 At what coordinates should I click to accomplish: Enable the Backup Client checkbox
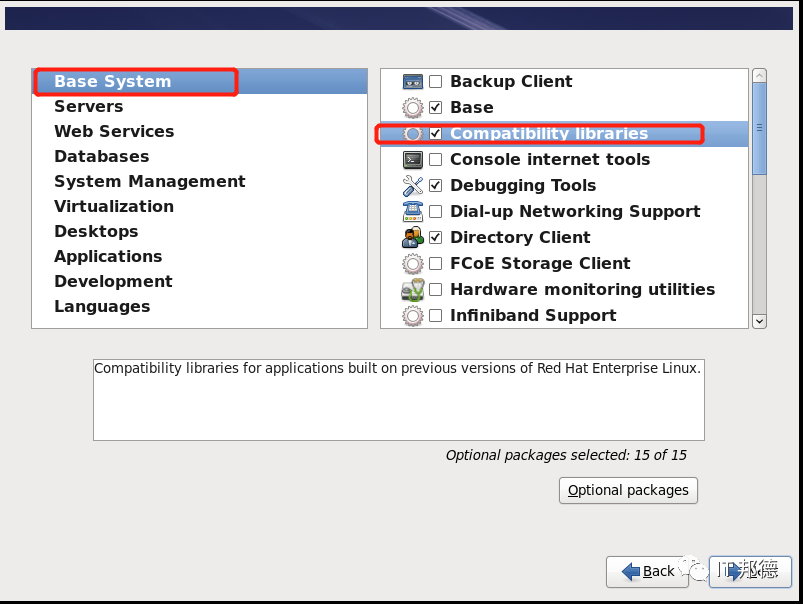point(435,82)
